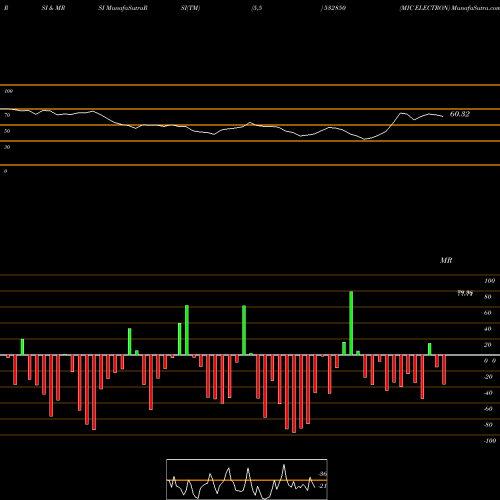Click the SI & MR header text
This screenshot has width=500, height=500.
click(53, 8)
